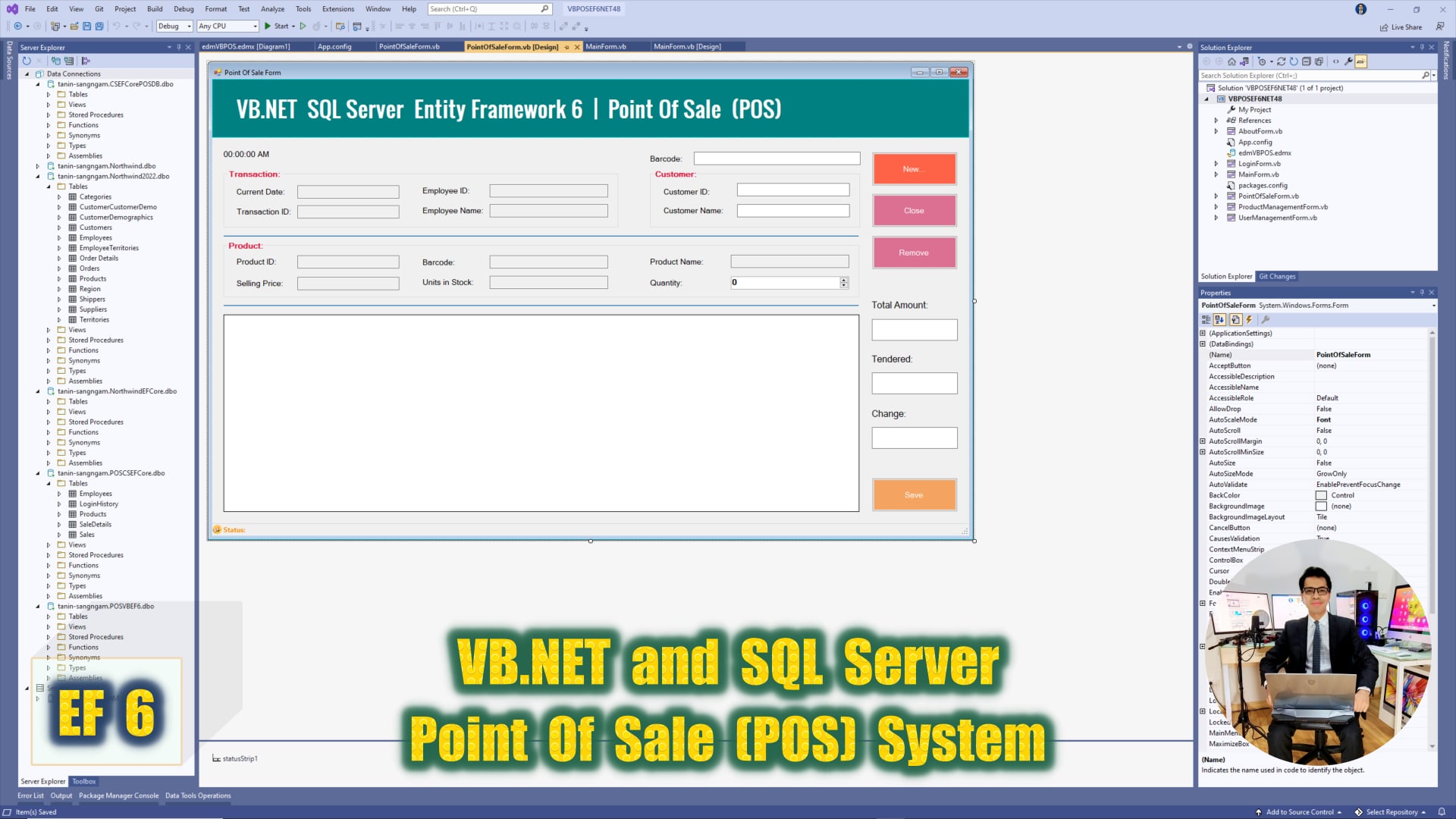Click the Visual Studio logo icon
Image resolution: width=1456 pixels, height=819 pixels.
pos(12,9)
